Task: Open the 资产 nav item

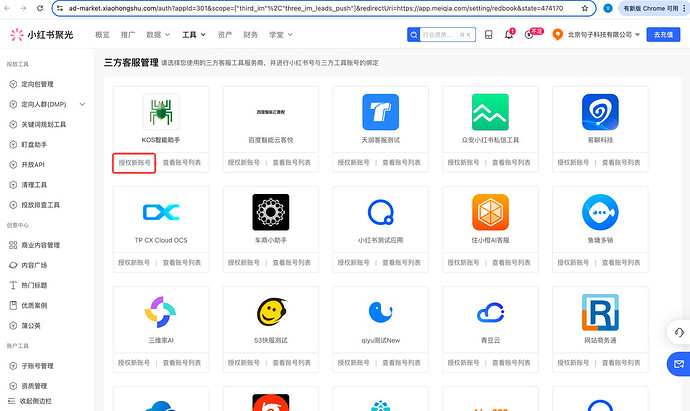Action: [224, 34]
